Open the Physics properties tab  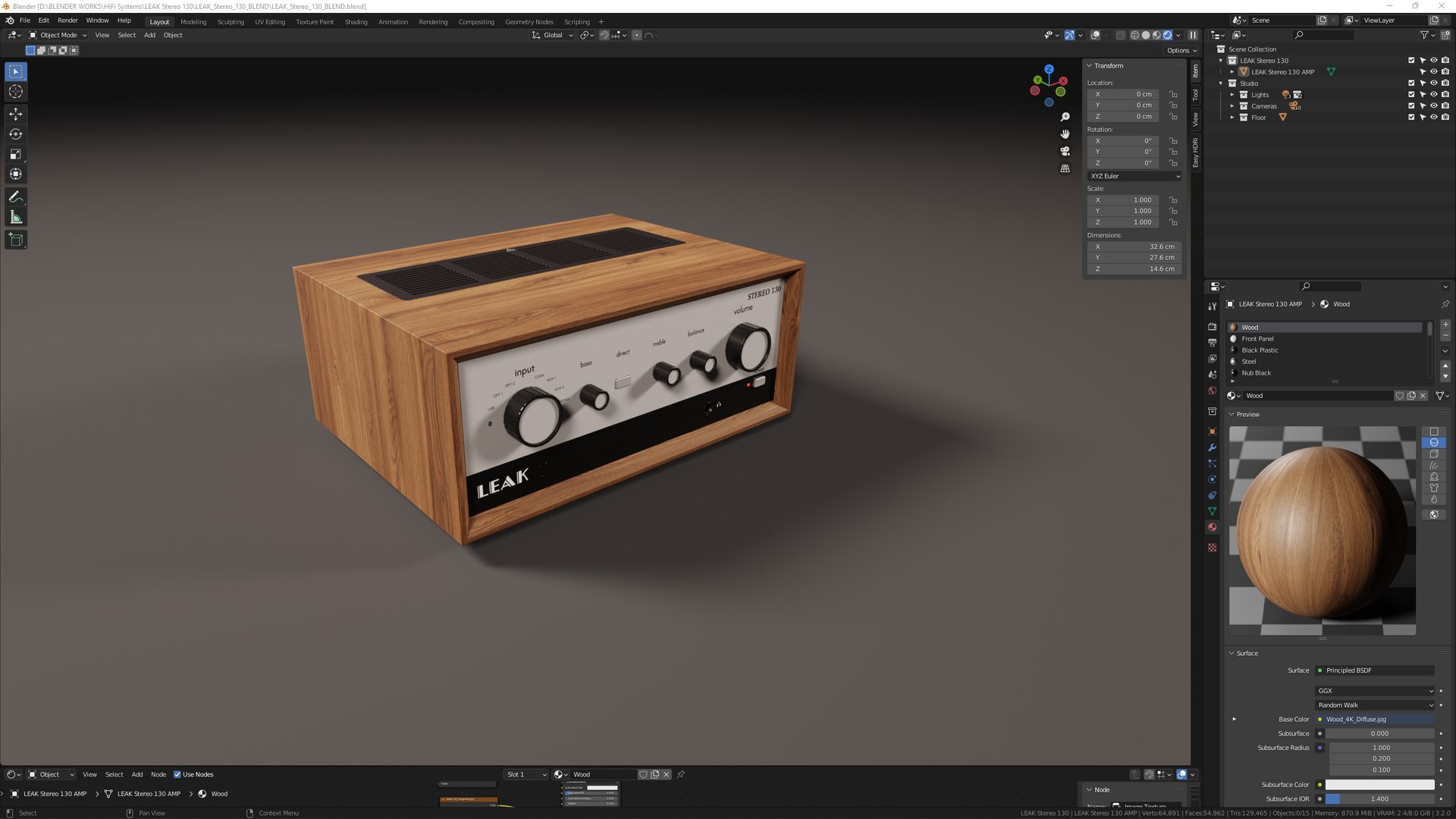click(1212, 479)
